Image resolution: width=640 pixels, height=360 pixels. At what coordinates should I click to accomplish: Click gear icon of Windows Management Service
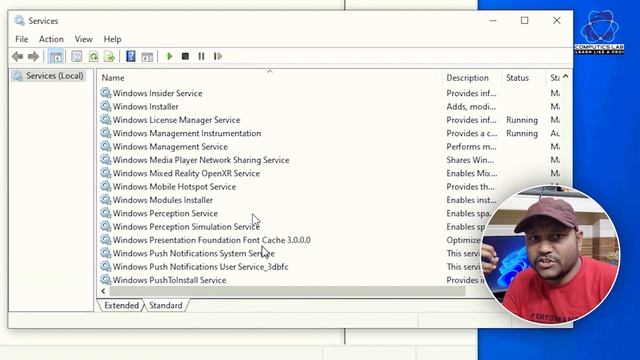click(x=106, y=146)
